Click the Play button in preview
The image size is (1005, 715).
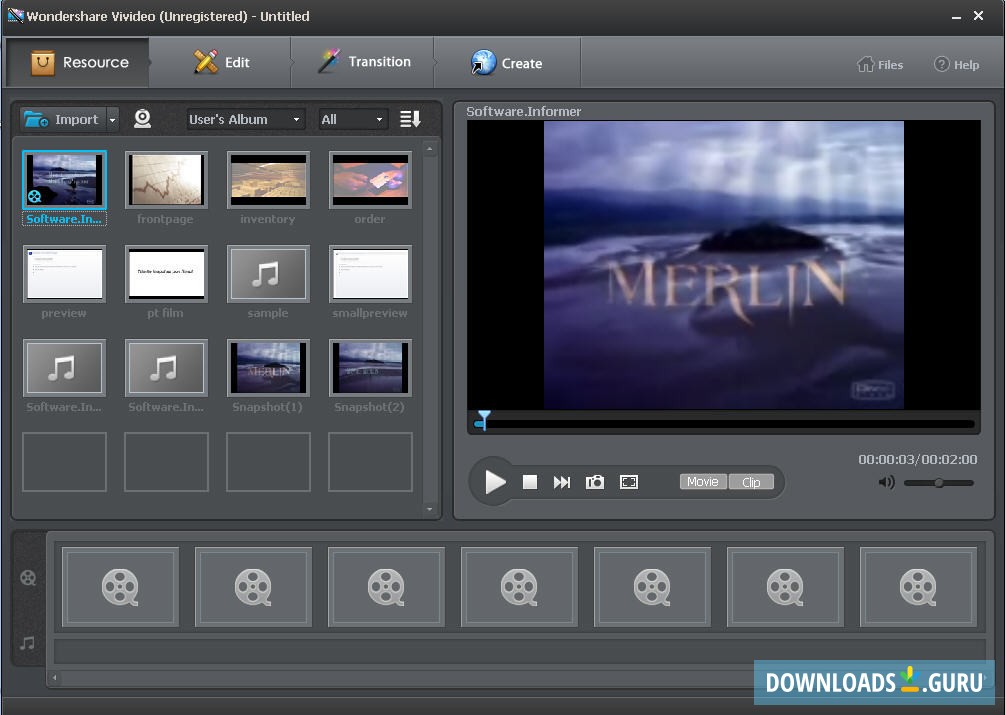(x=494, y=482)
